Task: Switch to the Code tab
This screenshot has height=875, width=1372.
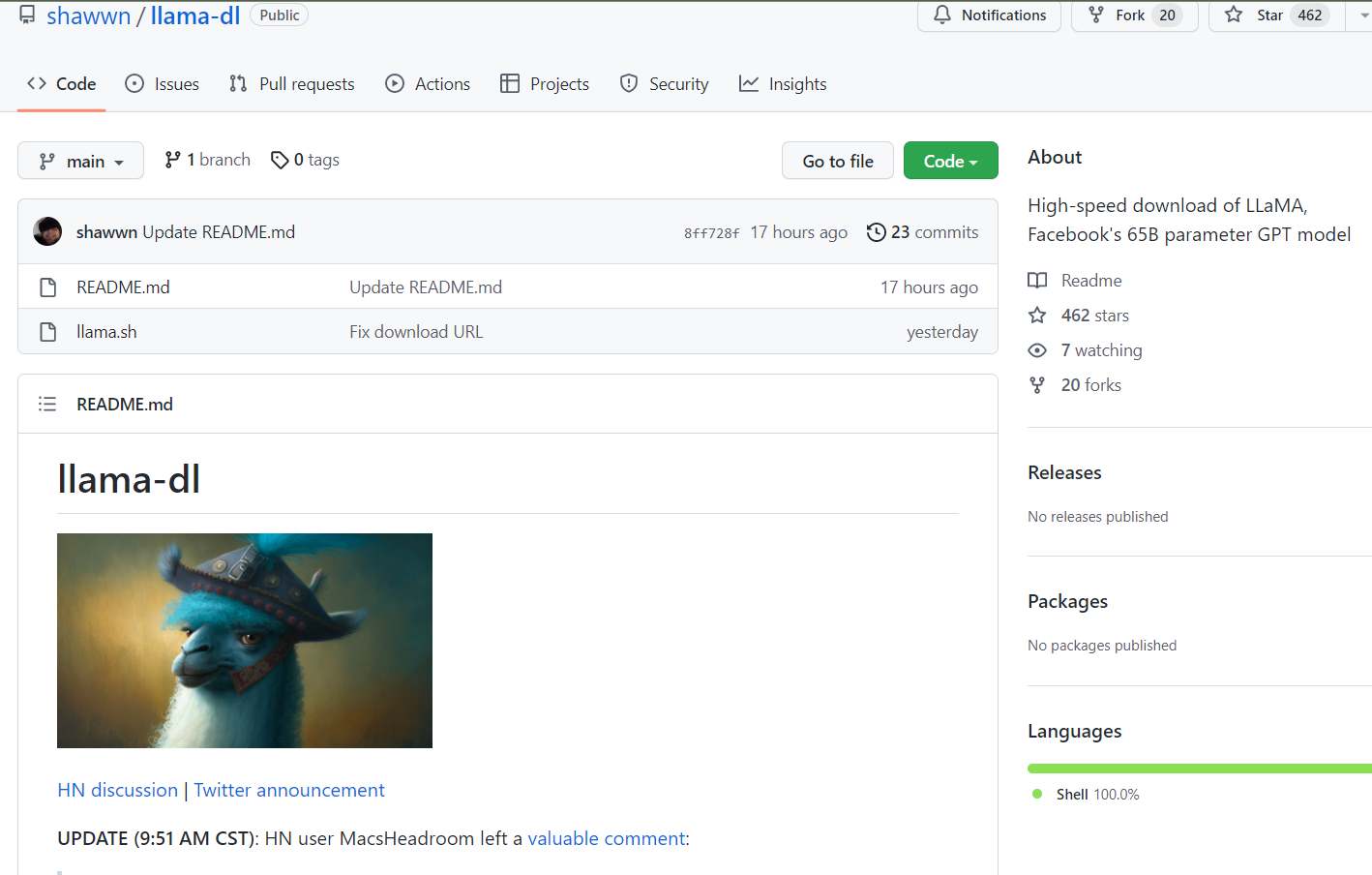Action: click(x=62, y=84)
